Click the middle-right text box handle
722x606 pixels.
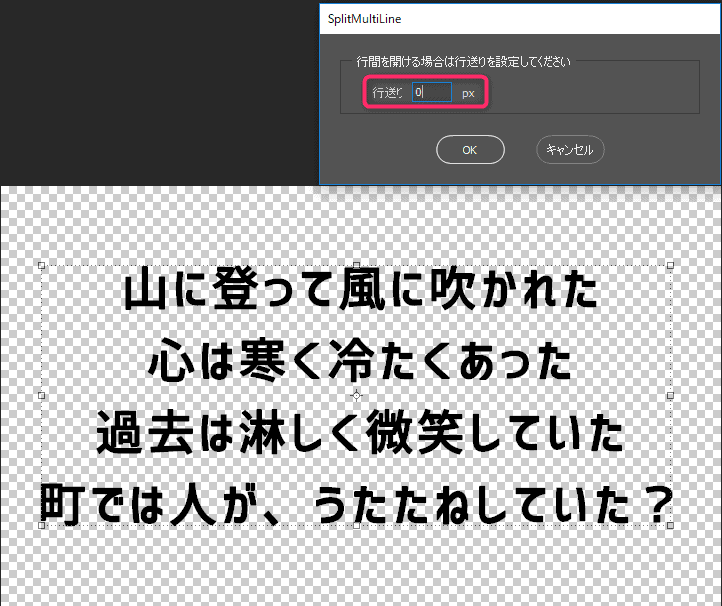click(x=671, y=395)
